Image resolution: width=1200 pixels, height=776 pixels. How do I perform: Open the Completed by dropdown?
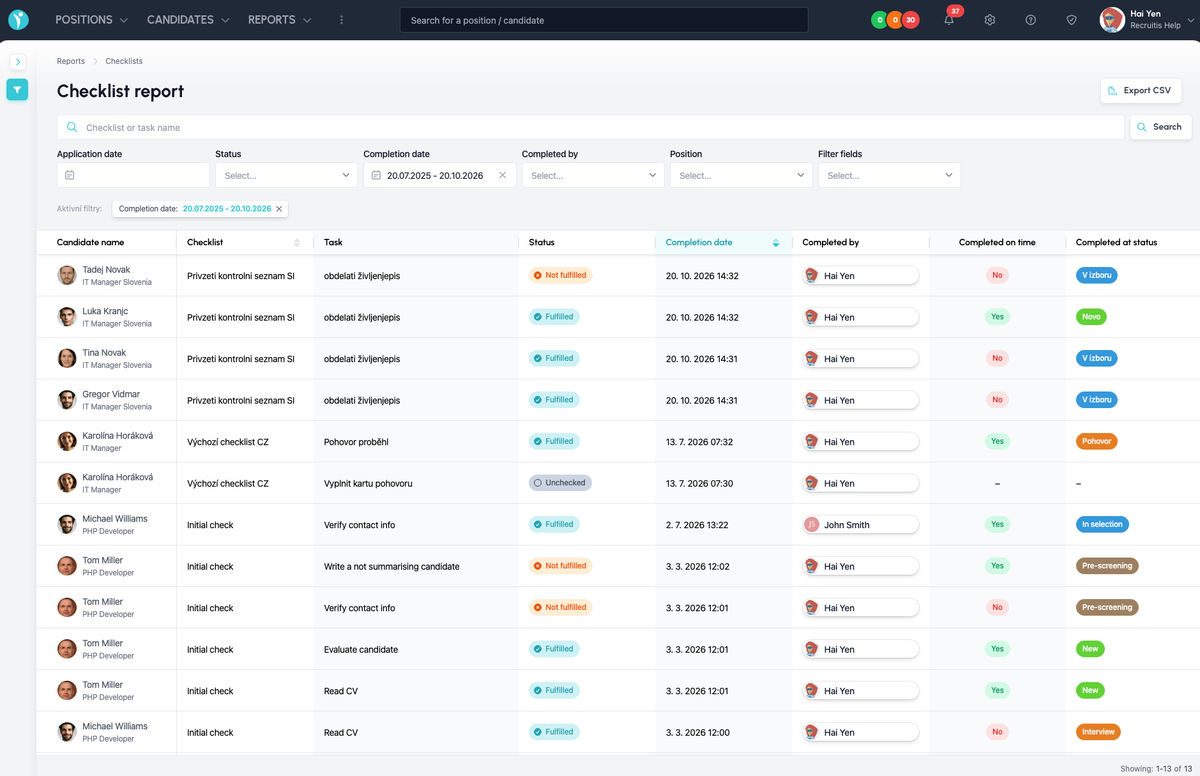[593, 175]
